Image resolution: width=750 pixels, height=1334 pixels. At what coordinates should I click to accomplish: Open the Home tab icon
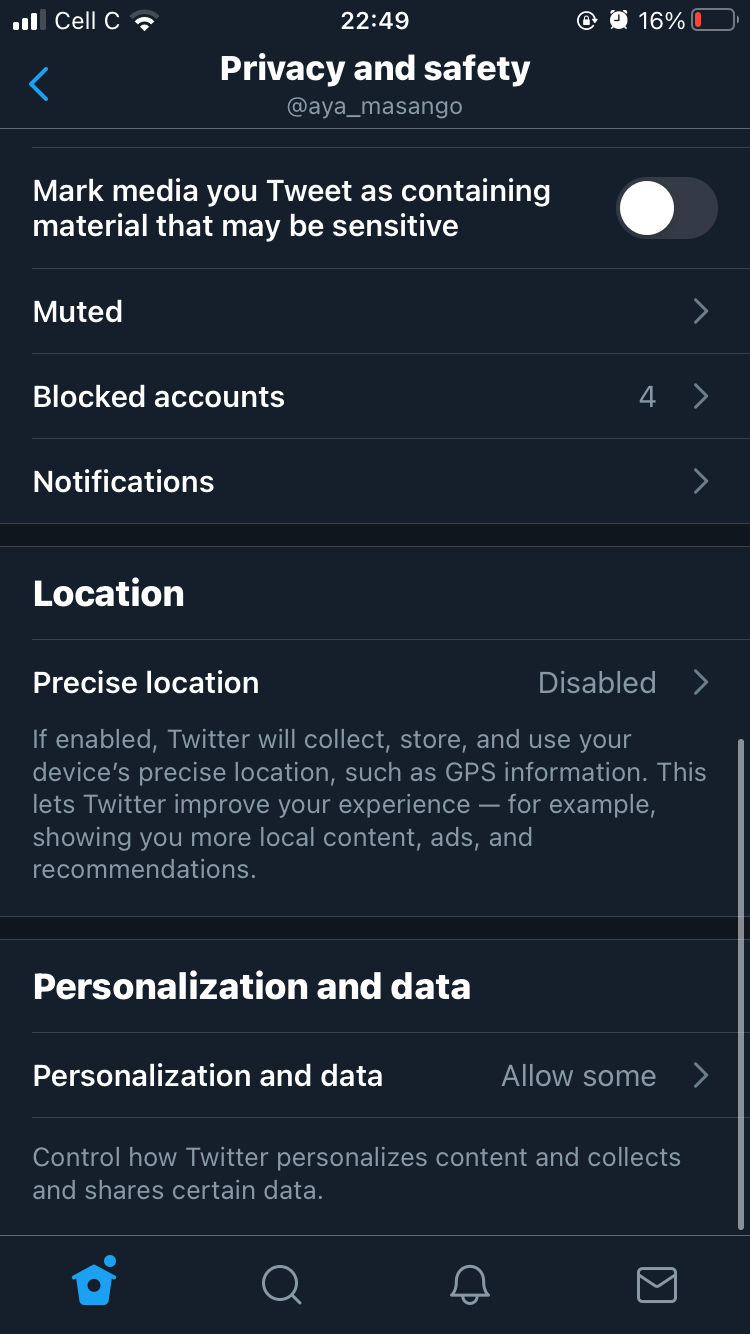[x=95, y=1281]
